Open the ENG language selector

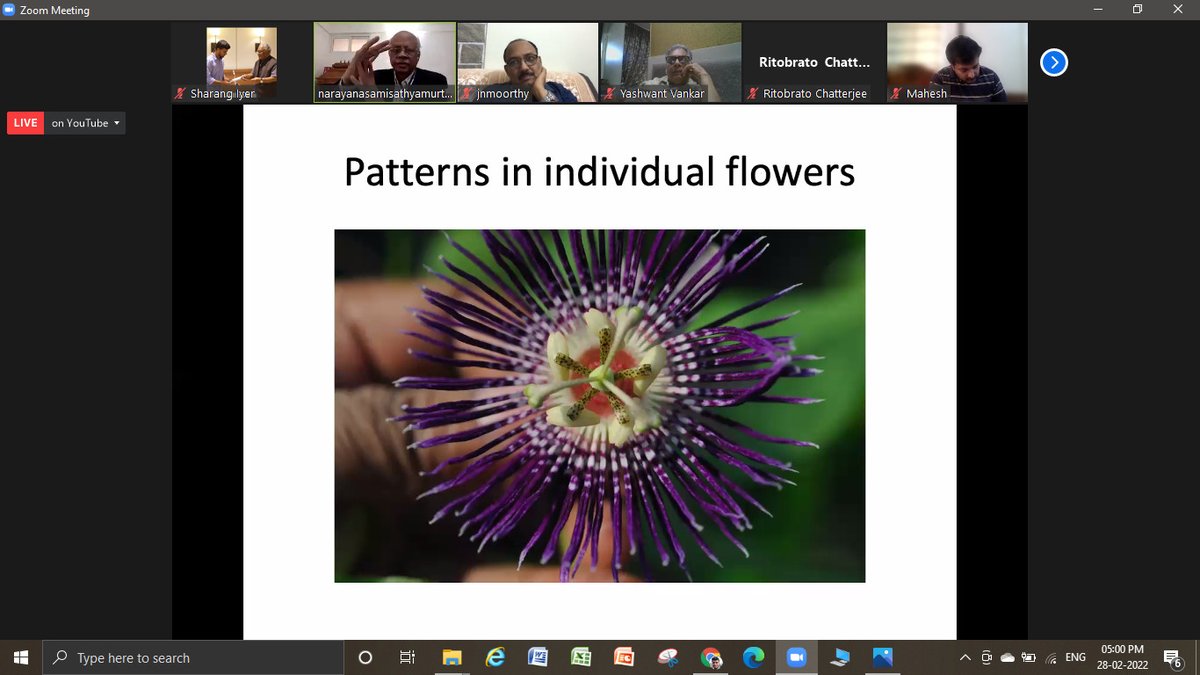coord(1075,657)
